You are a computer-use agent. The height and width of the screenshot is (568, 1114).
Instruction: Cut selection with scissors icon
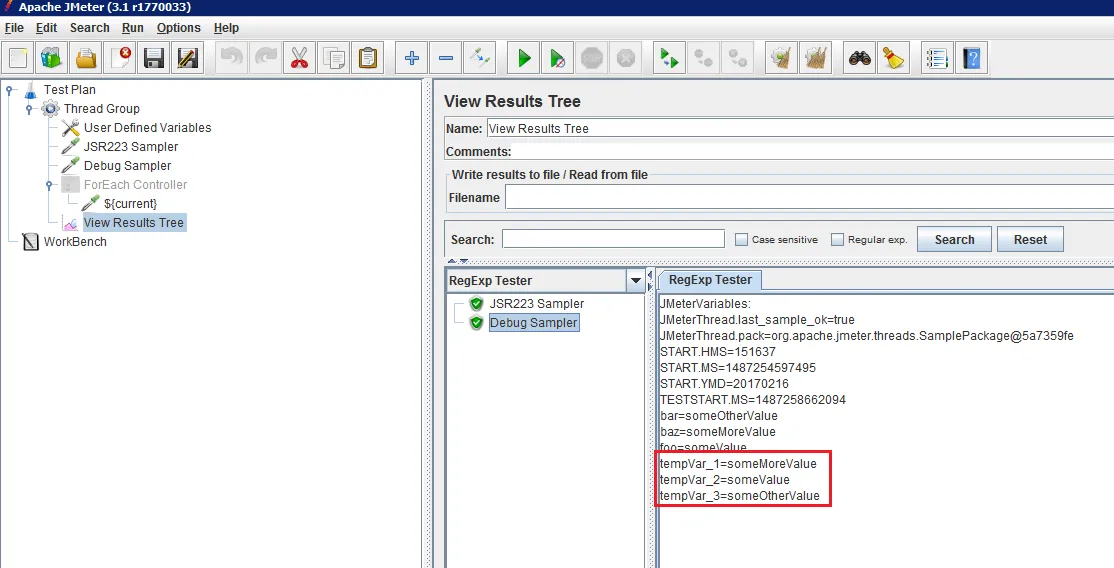coord(299,58)
